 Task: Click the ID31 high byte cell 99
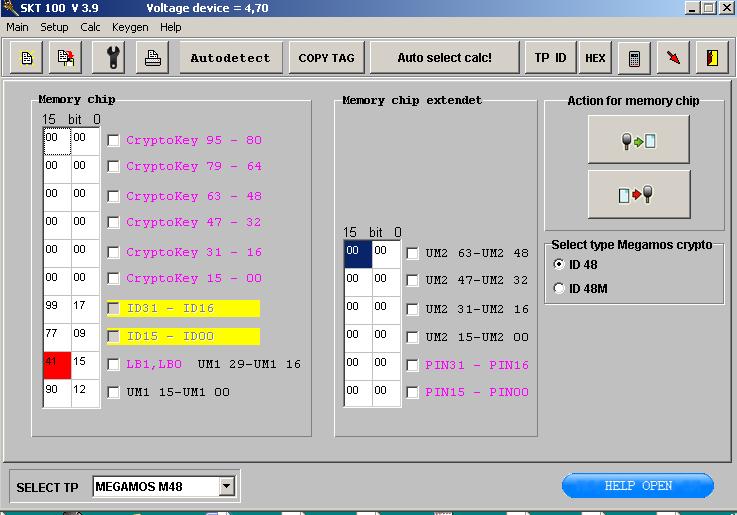[57, 309]
